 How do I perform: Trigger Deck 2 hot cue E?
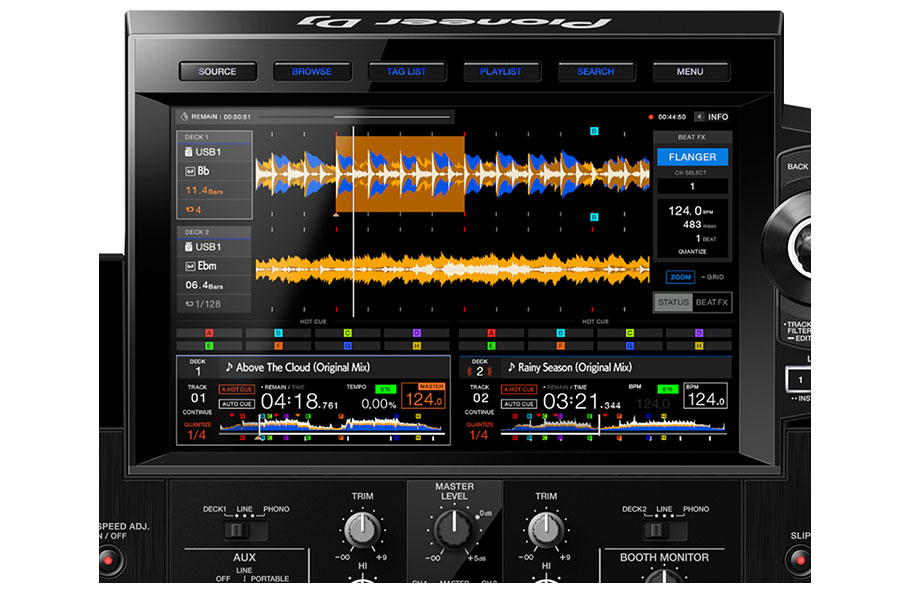492,345
